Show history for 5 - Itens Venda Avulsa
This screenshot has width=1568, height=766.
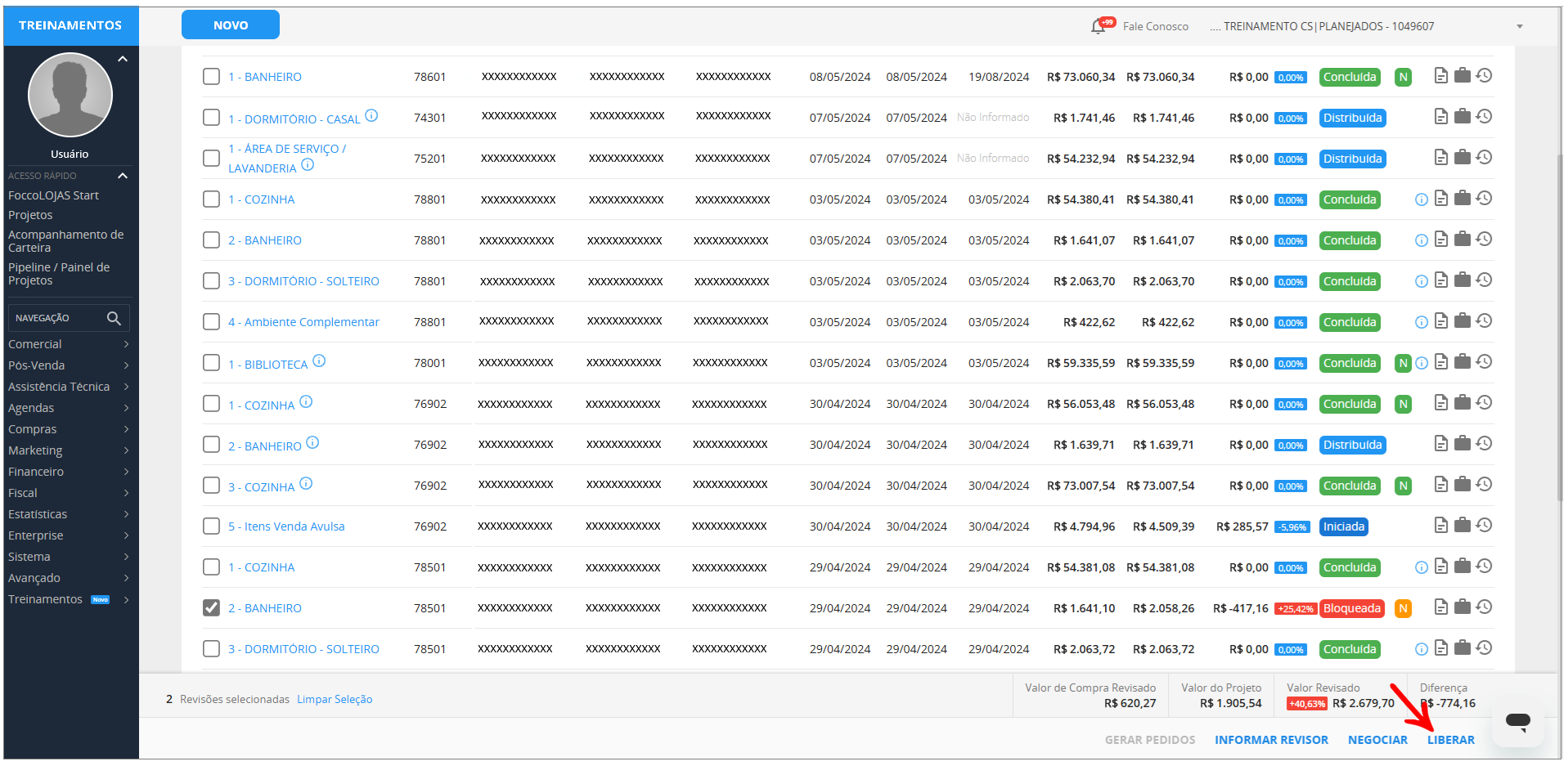(x=1484, y=526)
